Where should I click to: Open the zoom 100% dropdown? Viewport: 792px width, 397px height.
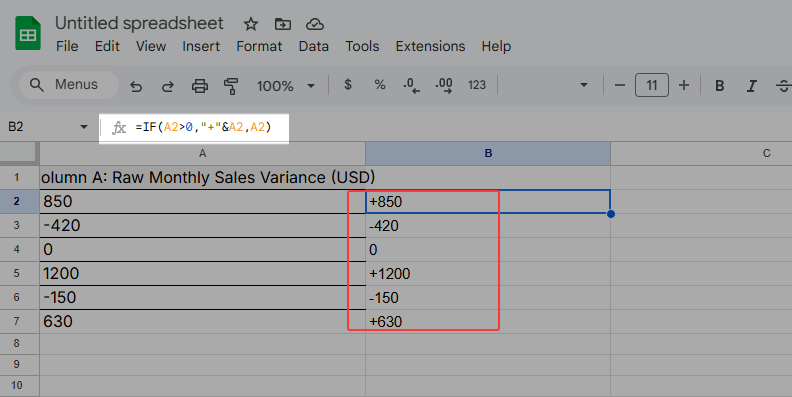point(285,86)
